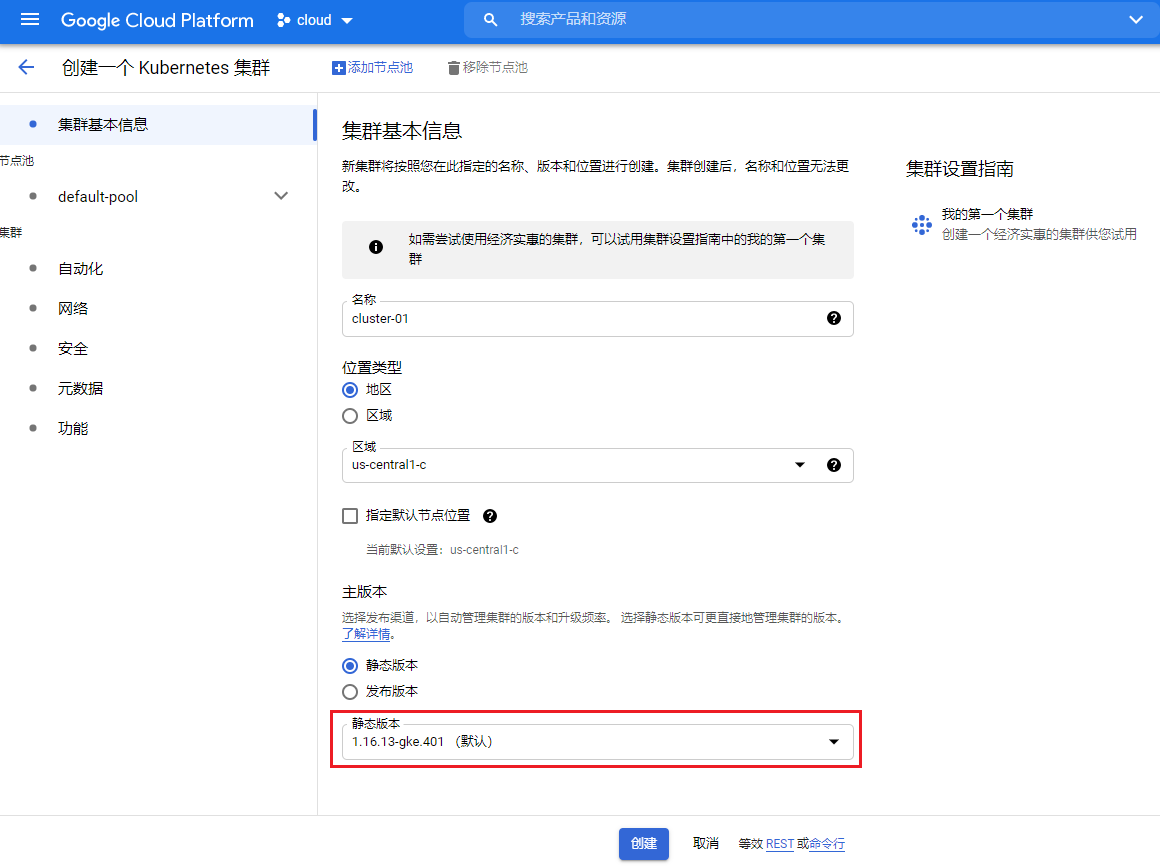Click the 取消 button

point(706,843)
